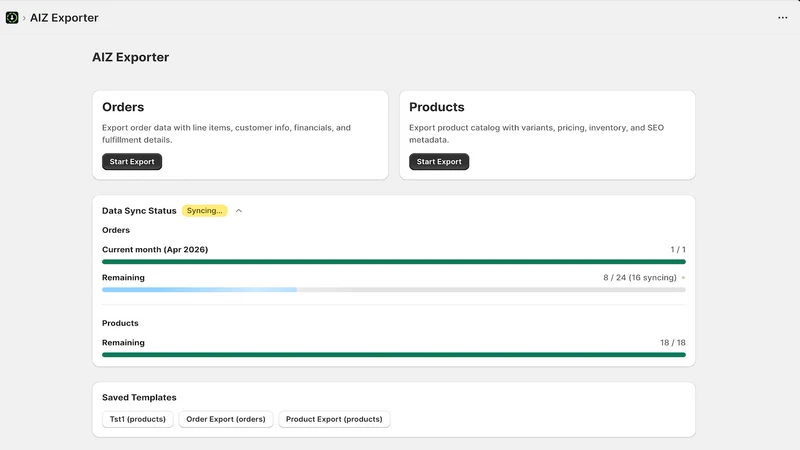Click the 'Export order data with line items' description
The width and height of the screenshot is (800, 450).
[227, 134]
